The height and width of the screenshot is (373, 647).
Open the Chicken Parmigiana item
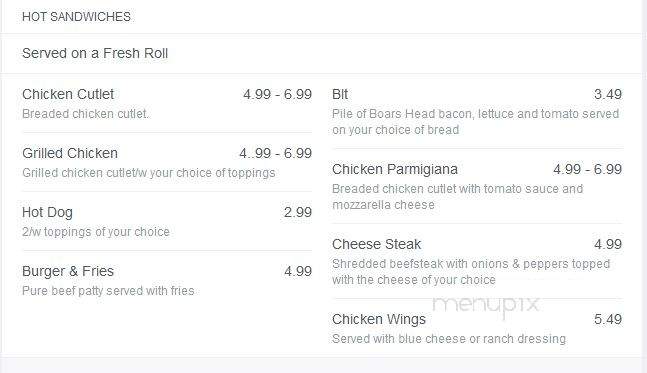(x=395, y=170)
